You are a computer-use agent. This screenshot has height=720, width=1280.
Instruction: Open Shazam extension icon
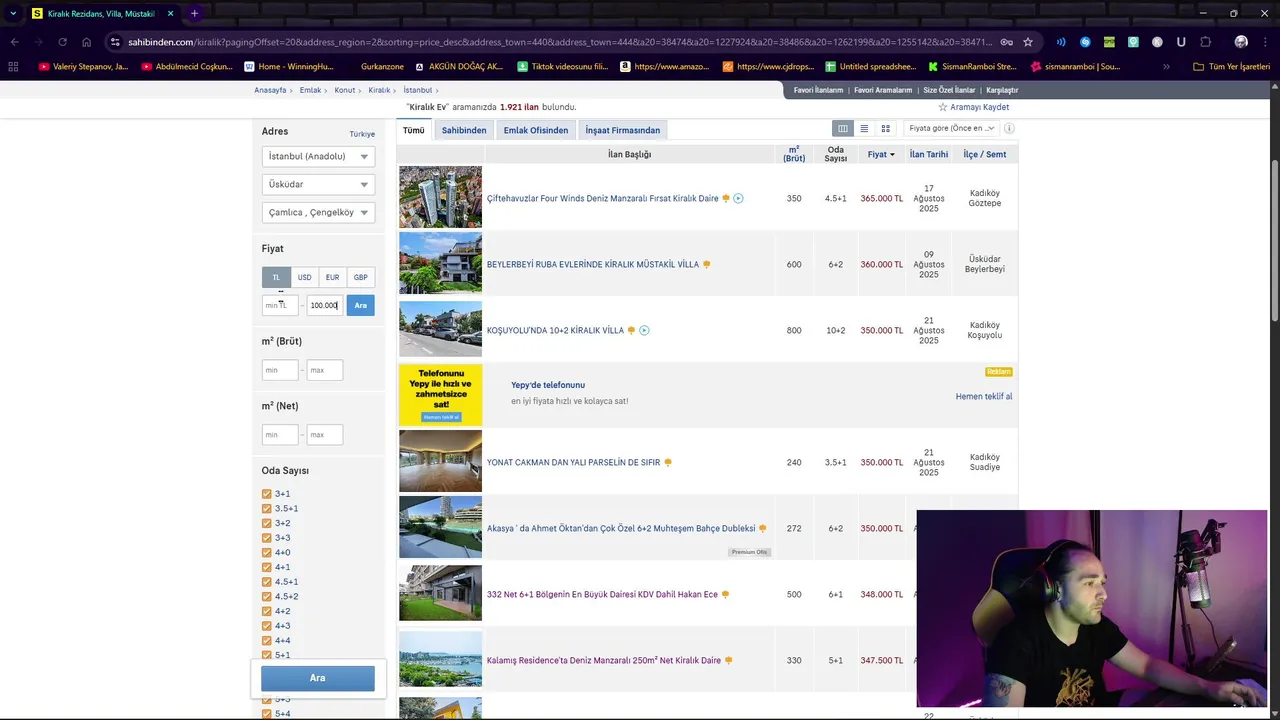(1085, 42)
